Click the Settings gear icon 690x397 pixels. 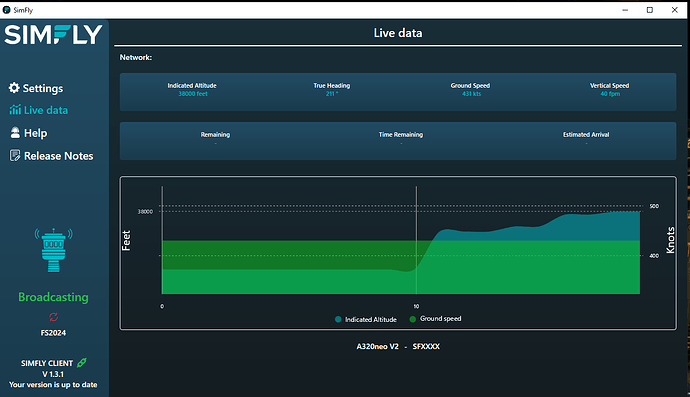[14, 88]
